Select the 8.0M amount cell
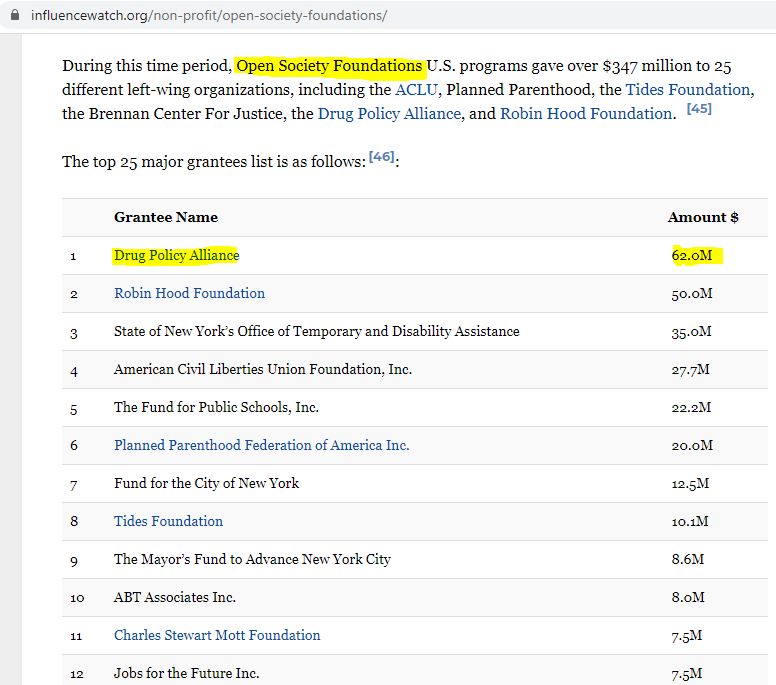 pyautogui.click(x=688, y=597)
